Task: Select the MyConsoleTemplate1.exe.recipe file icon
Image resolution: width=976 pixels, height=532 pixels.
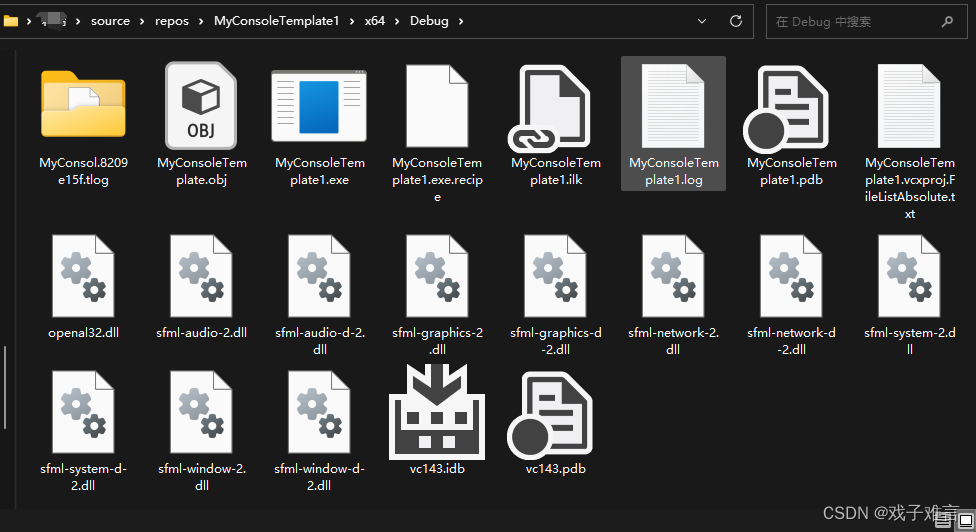Action: coord(437,106)
